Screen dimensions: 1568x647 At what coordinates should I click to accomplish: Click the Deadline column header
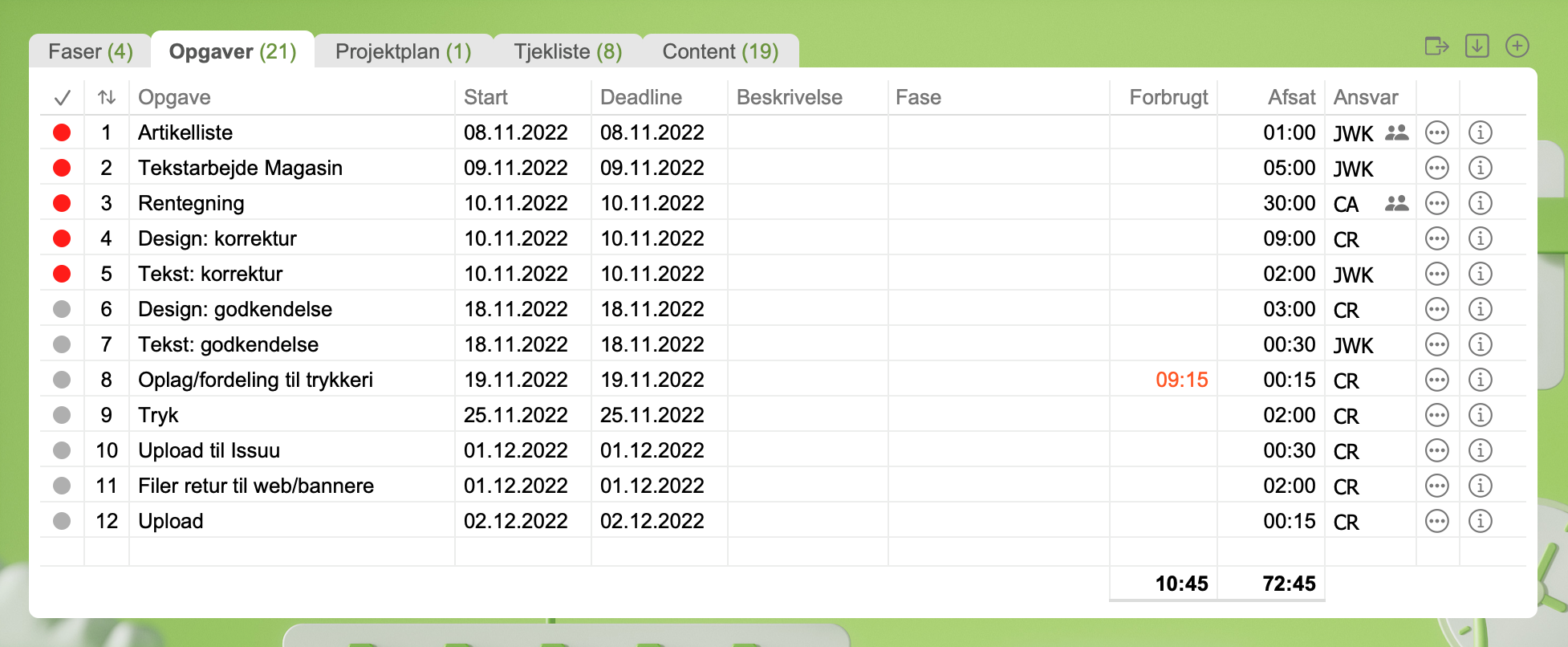[x=640, y=97]
